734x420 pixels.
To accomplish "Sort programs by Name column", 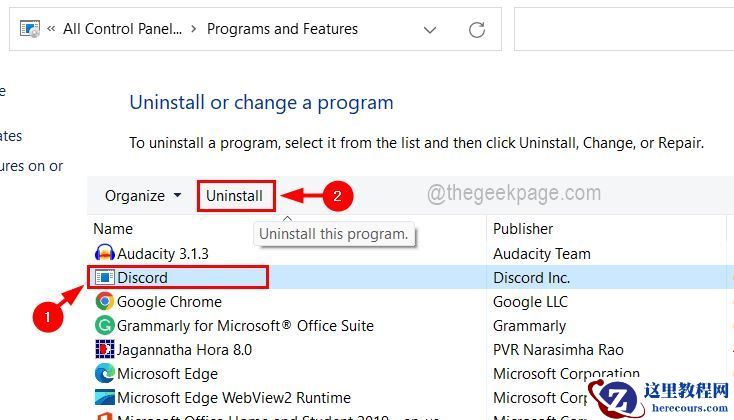I will pyautogui.click(x=113, y=228).
